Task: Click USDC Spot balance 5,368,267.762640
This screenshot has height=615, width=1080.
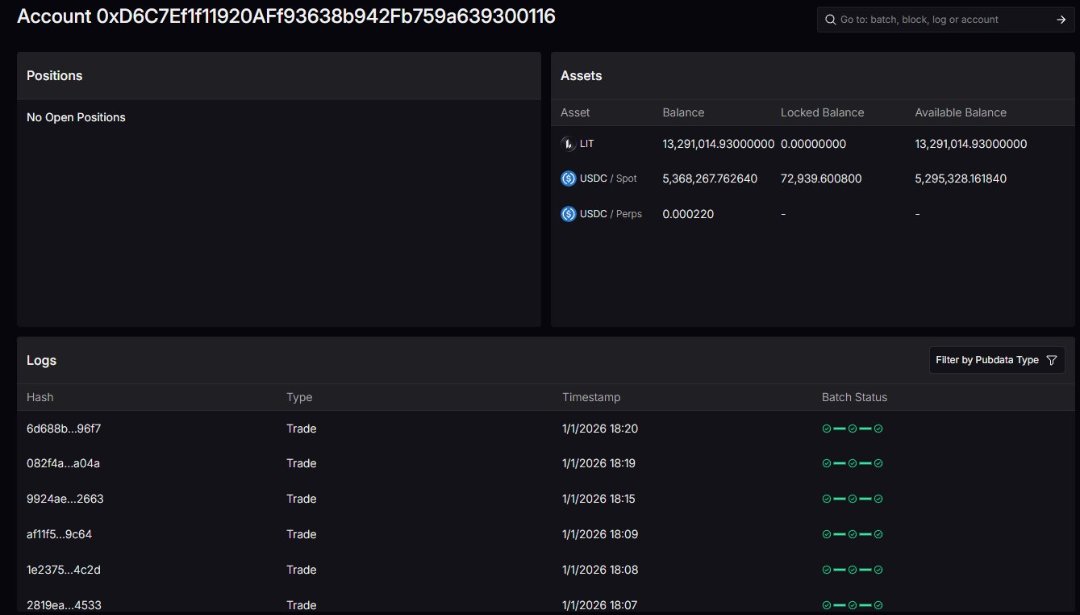Action: [x=710, y=179]
